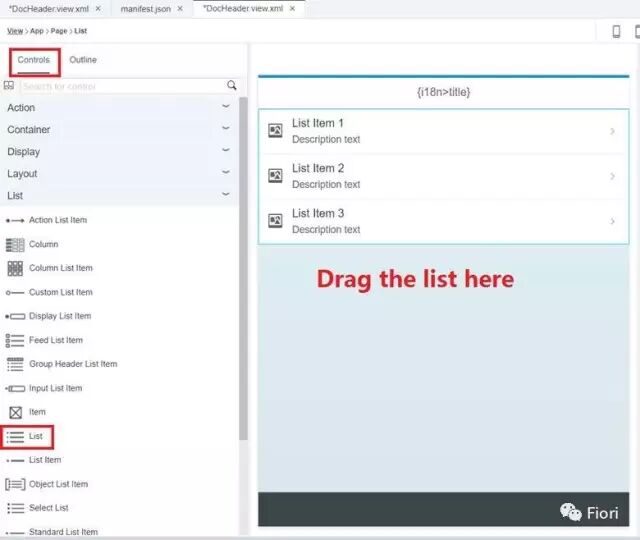
Task: Open the Controls tab
Action: [33, 60]
